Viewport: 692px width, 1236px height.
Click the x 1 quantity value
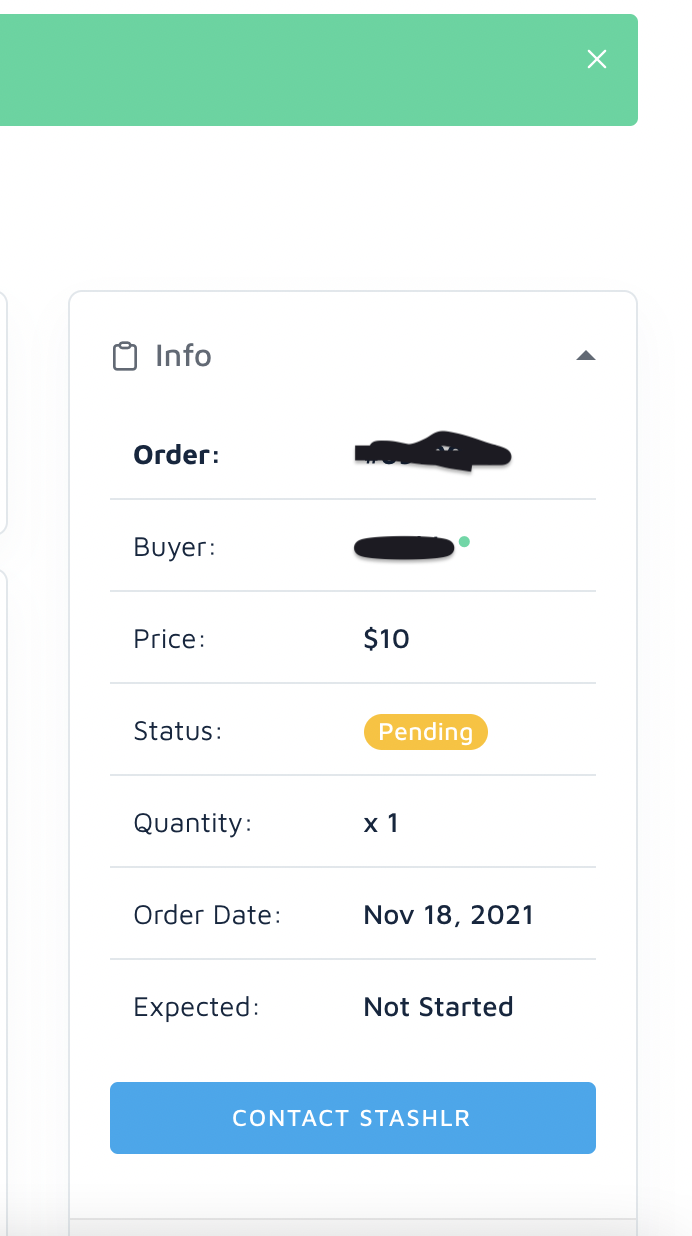(x=381, y=823)
